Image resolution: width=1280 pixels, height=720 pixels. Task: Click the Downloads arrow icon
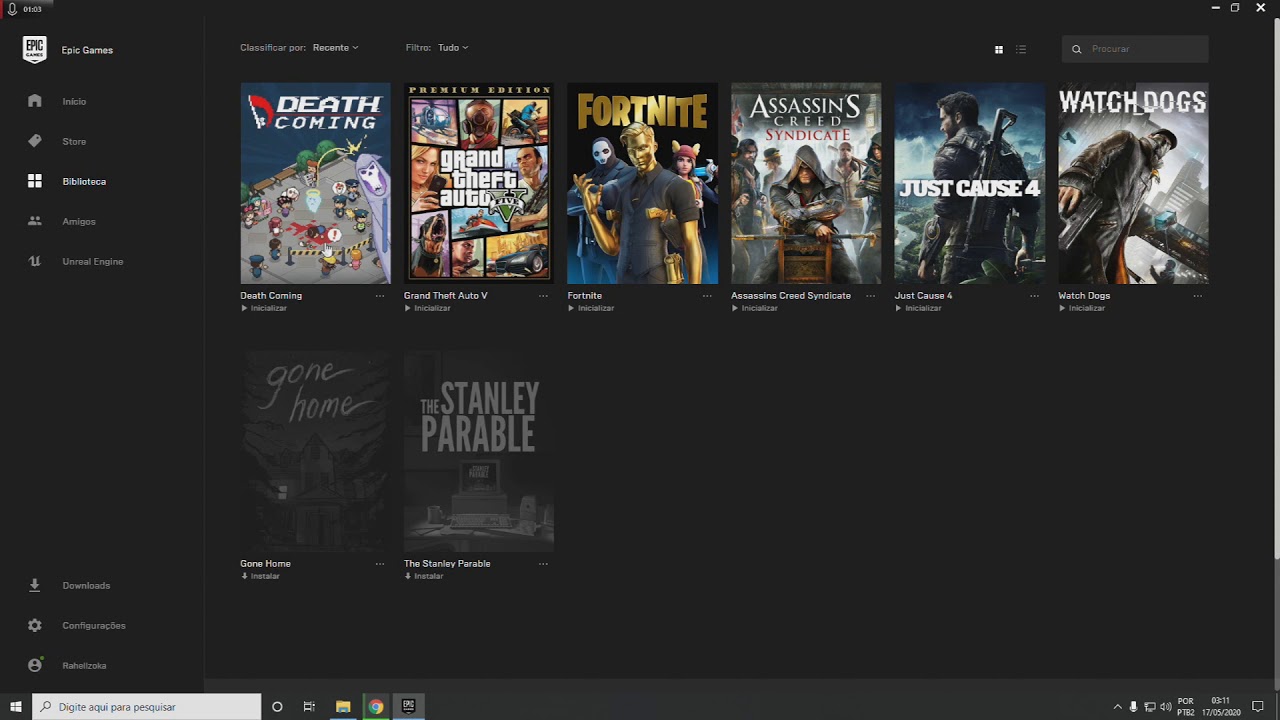[35, 585]
